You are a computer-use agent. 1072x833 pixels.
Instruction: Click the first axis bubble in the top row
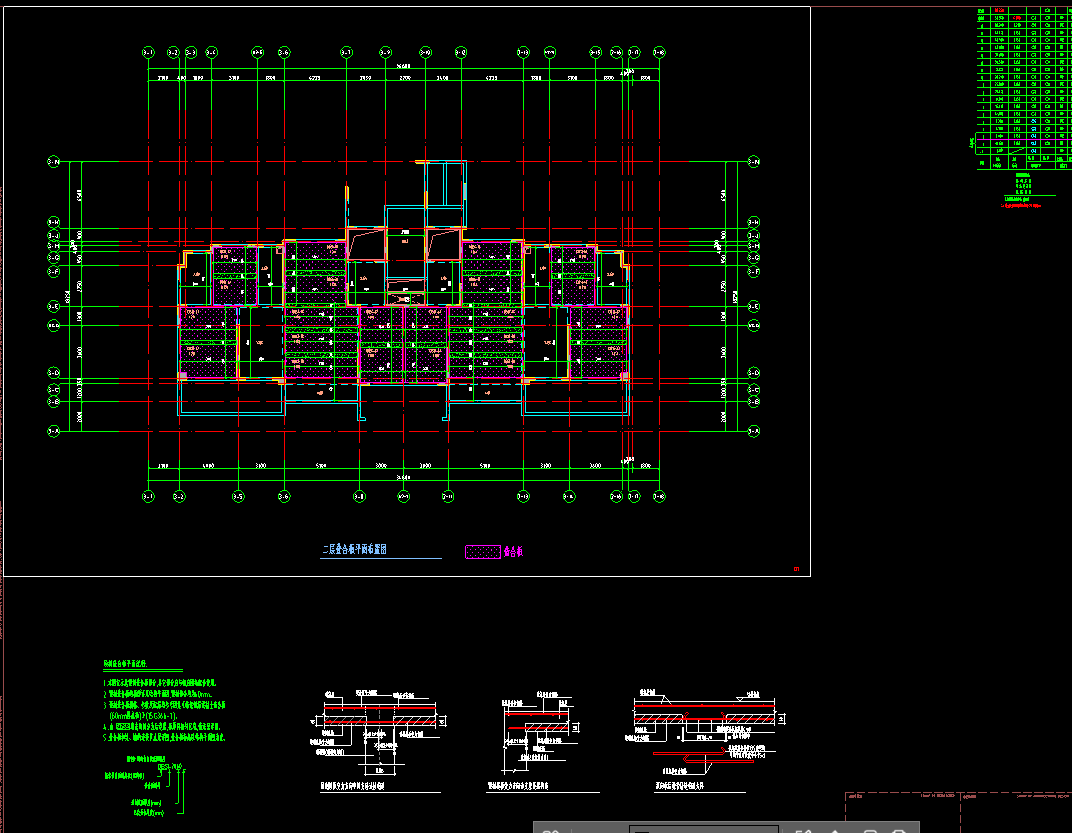tap(148, 51)
